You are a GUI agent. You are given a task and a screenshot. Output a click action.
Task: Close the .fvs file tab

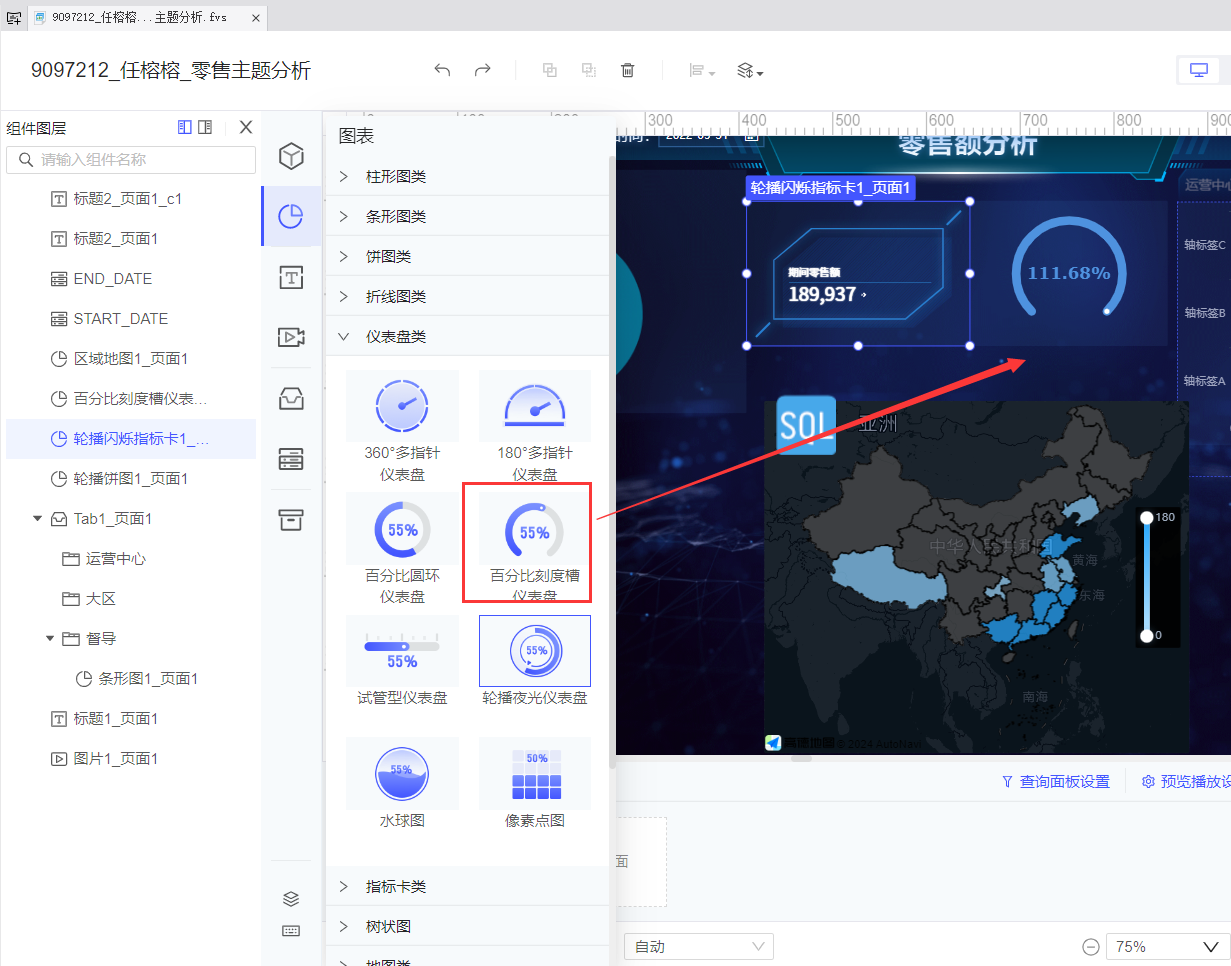255,18
